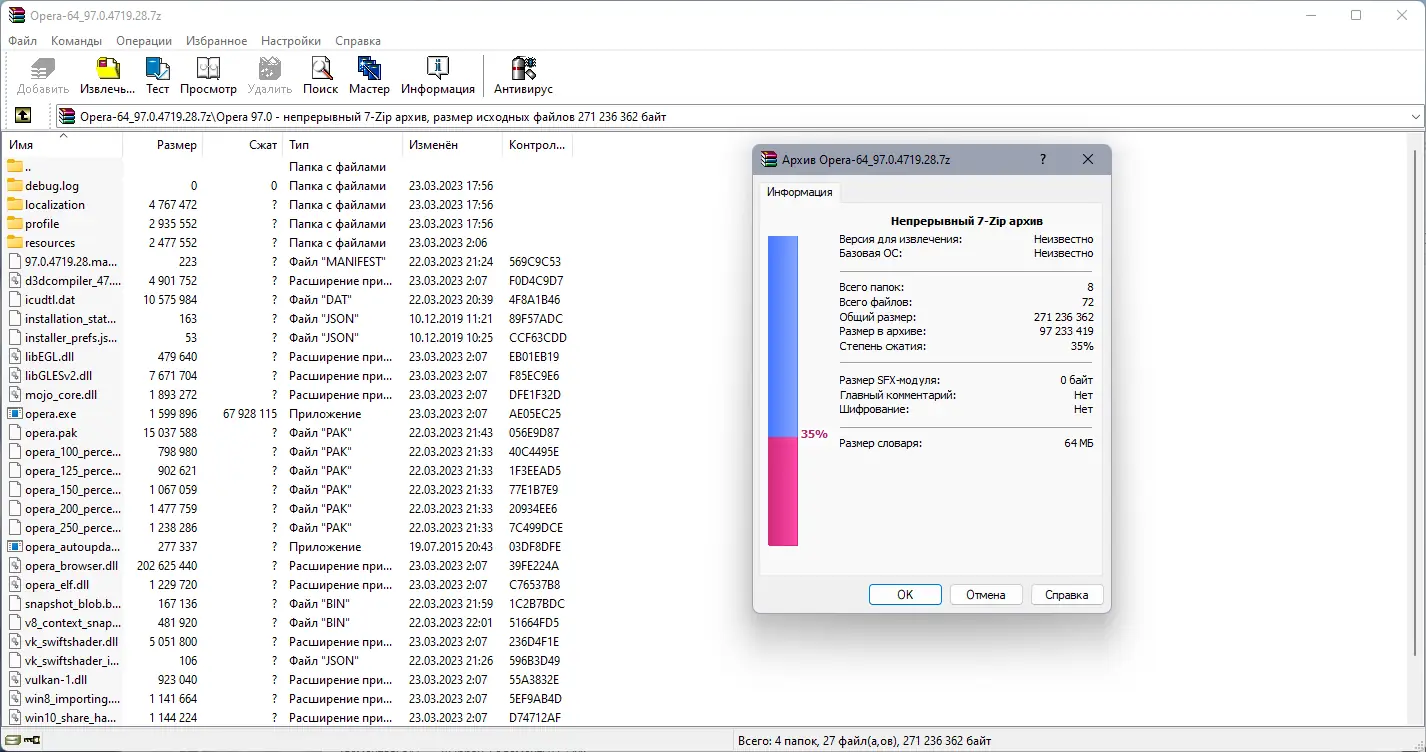Click the 7-Zip archive icon in address bar
The width and height of the screenshot is (1426, 752).
(65, 115)
